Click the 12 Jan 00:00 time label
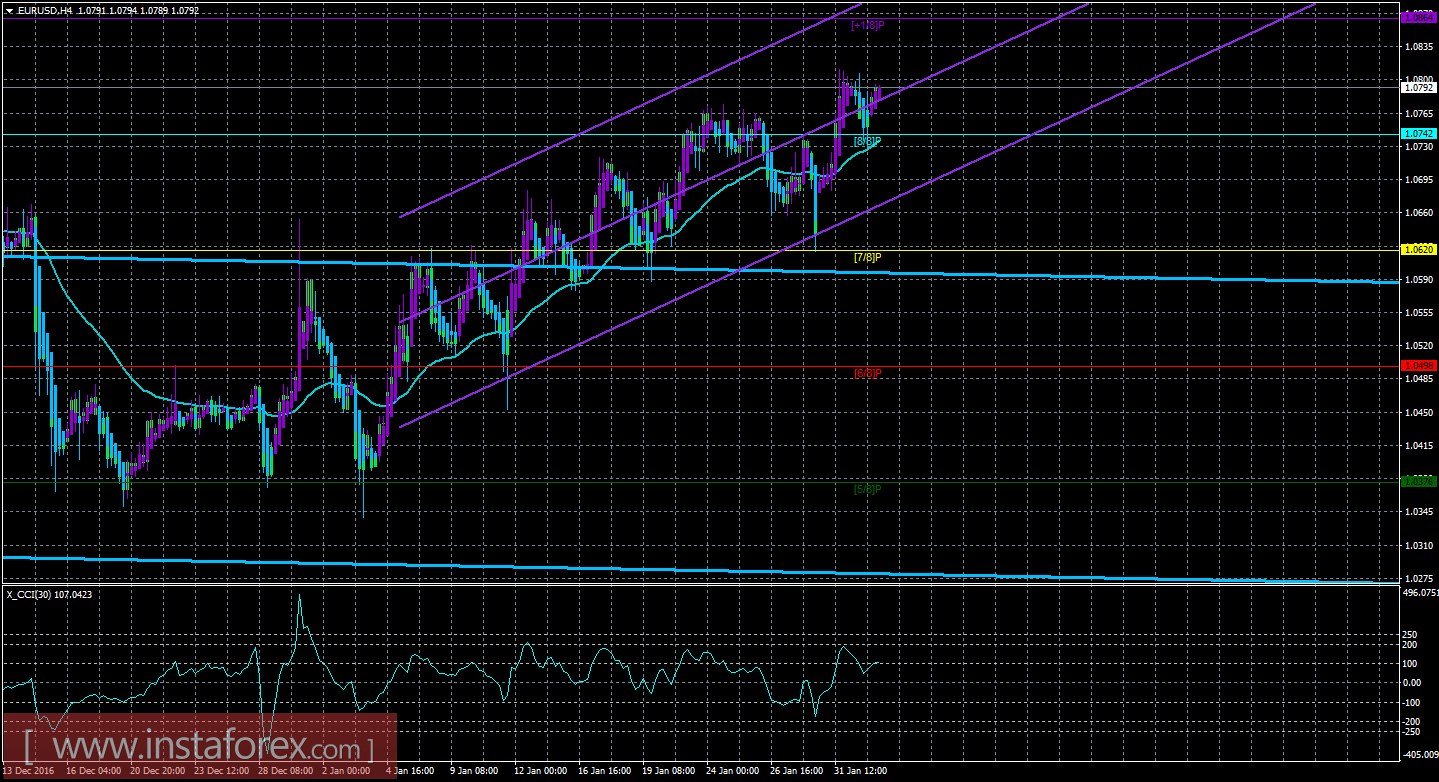The height and width of the screenshot is (782, 1439). tap(540, 771)
